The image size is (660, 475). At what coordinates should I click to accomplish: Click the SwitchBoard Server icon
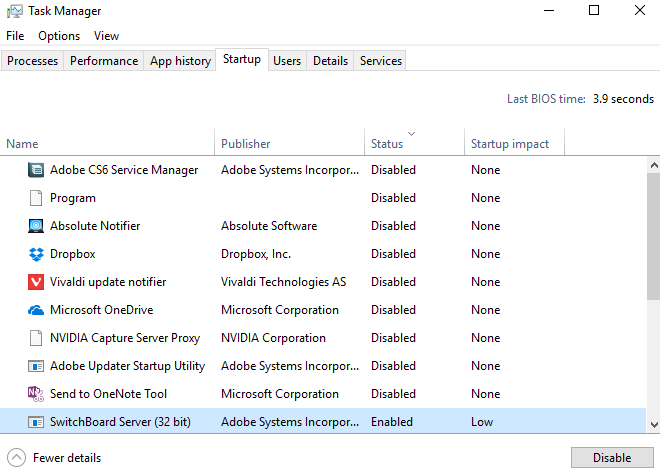click(x=36, y=422)
